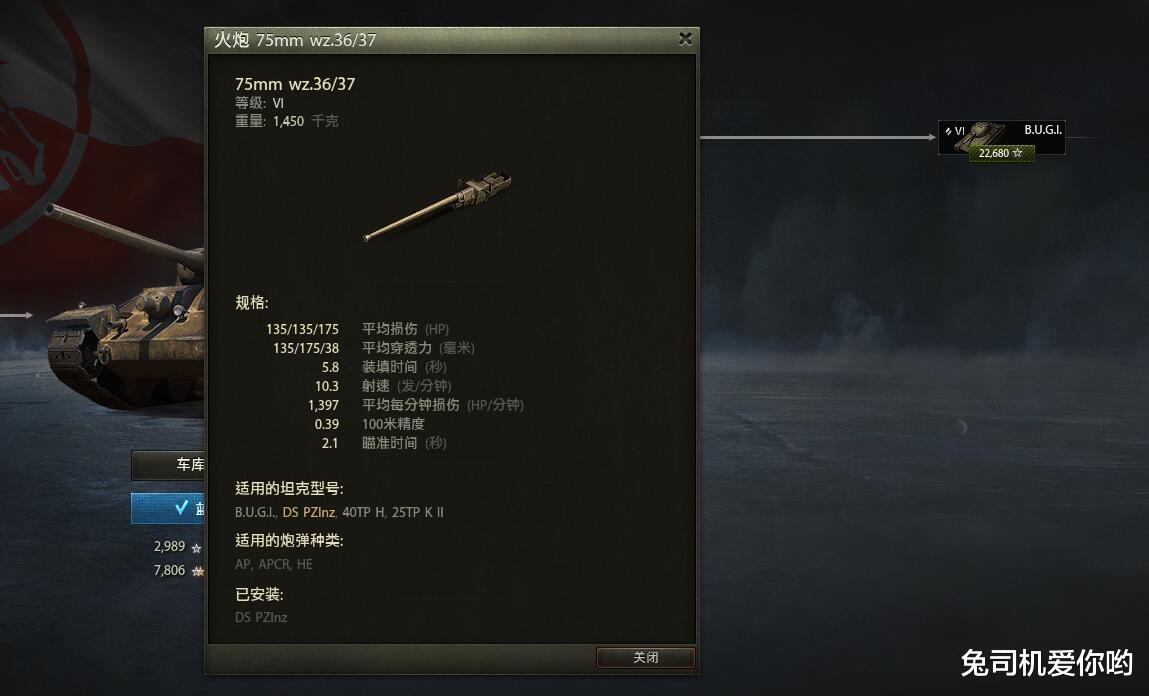Screen dimensions: 1149x696
Task: Click the gold star icon next to 7,806
Action: [197, 571]
